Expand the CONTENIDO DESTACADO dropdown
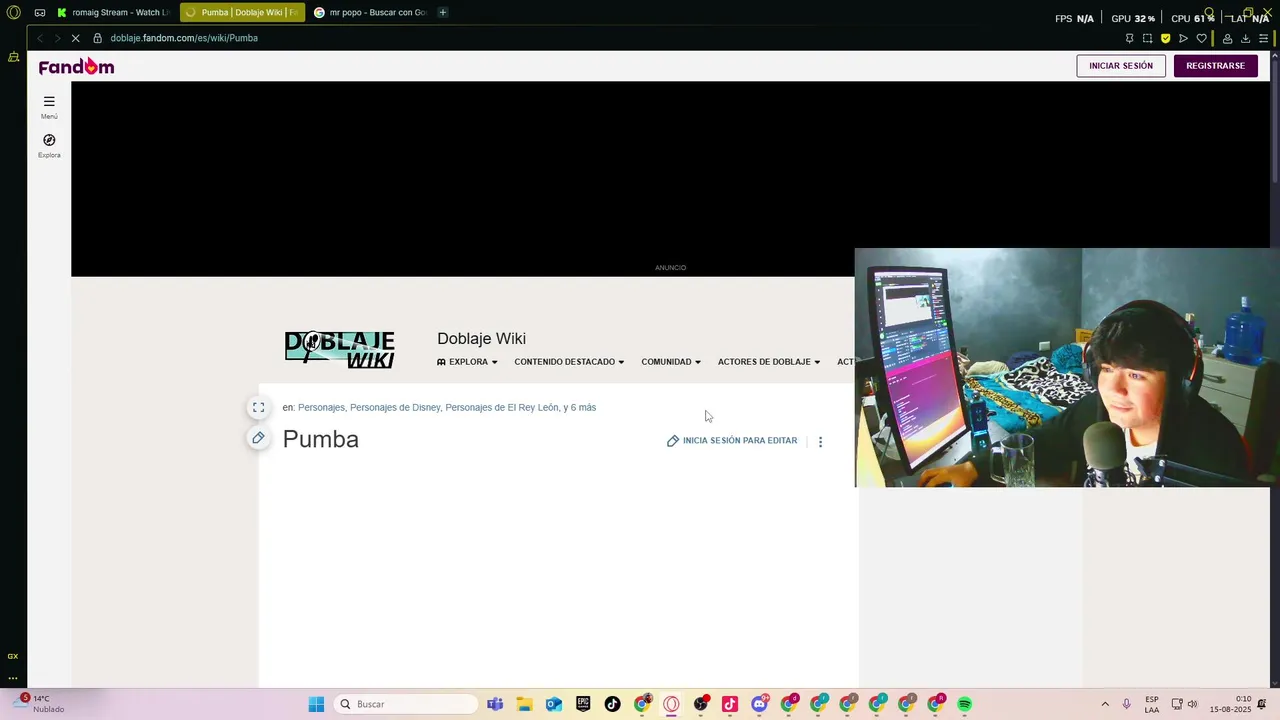 pos(569,362)
